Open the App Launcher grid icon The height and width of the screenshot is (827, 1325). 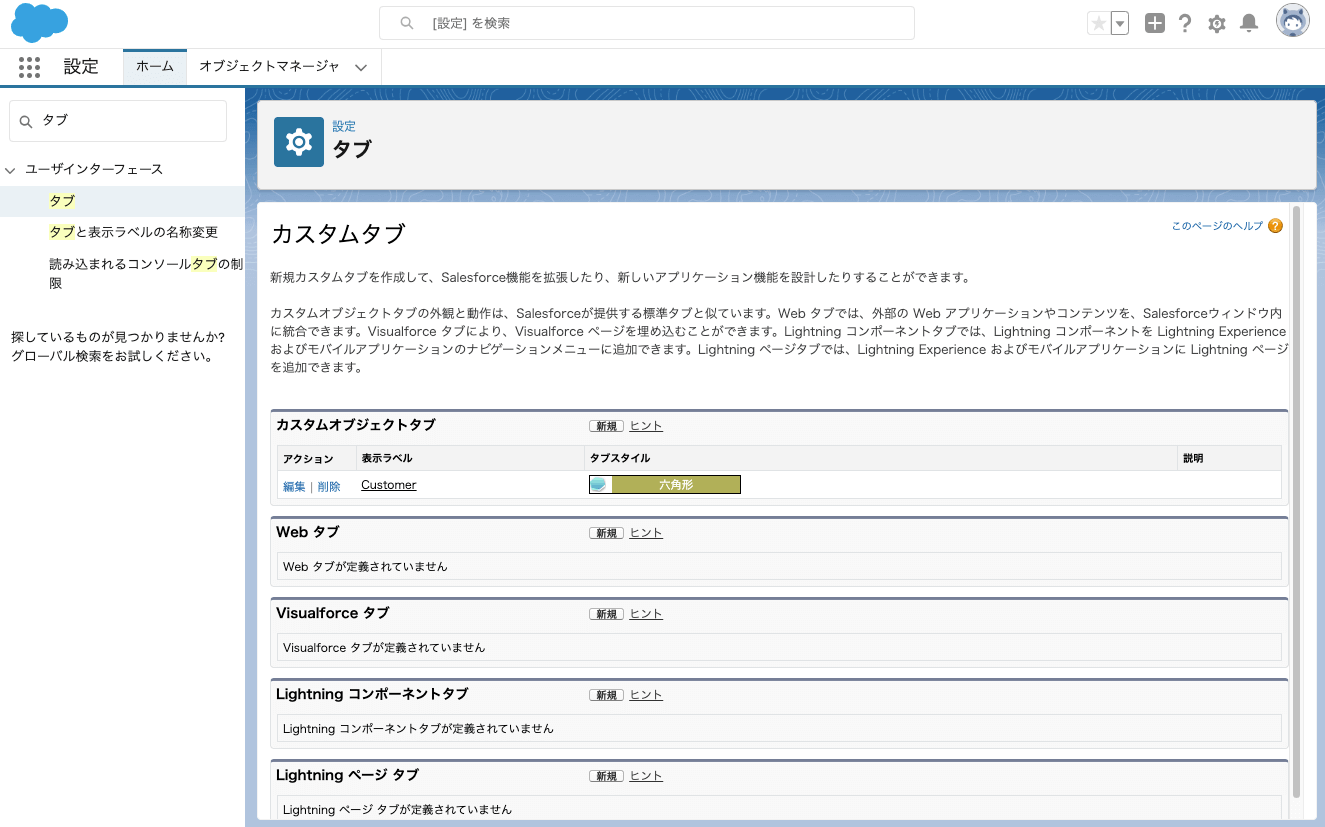[x=29, y=67]
